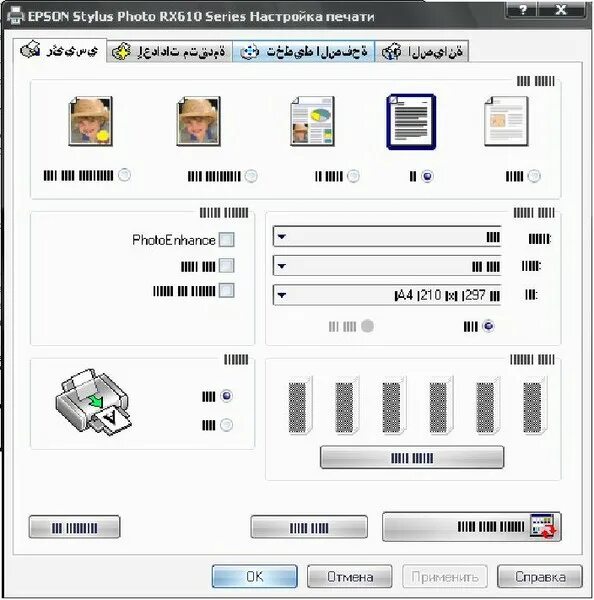Click the arrow of the A4 size dropdown
Image resolution: width=594 pixels, height=600 pixels.
[x=282, y=295]
